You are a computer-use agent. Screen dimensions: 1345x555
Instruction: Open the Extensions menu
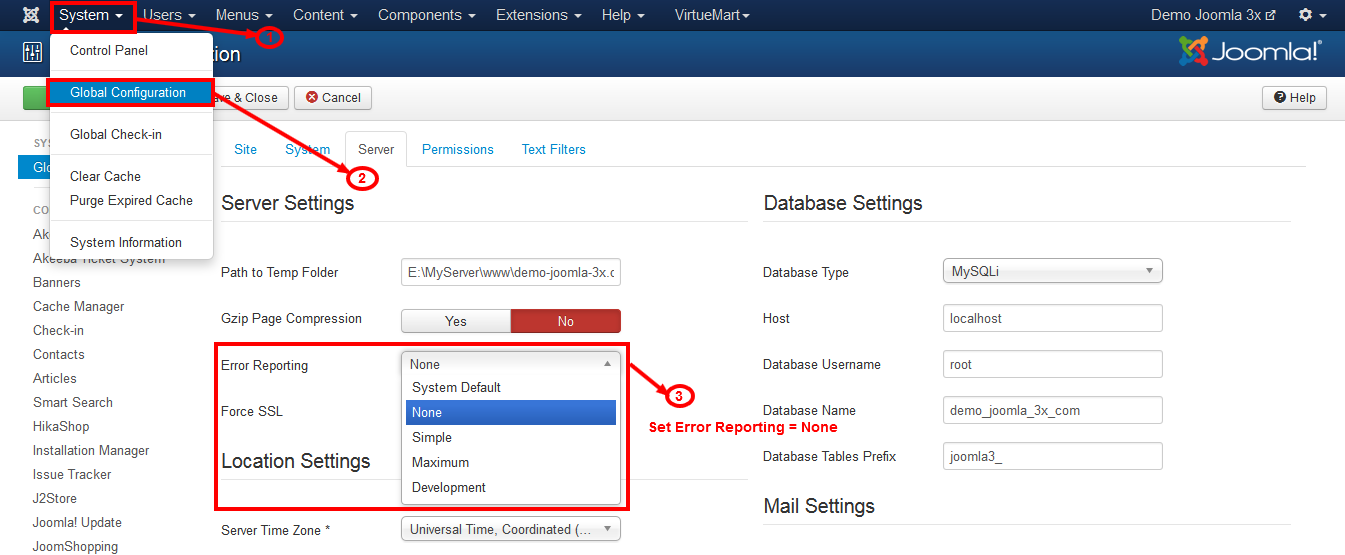[x=539, y=16]
